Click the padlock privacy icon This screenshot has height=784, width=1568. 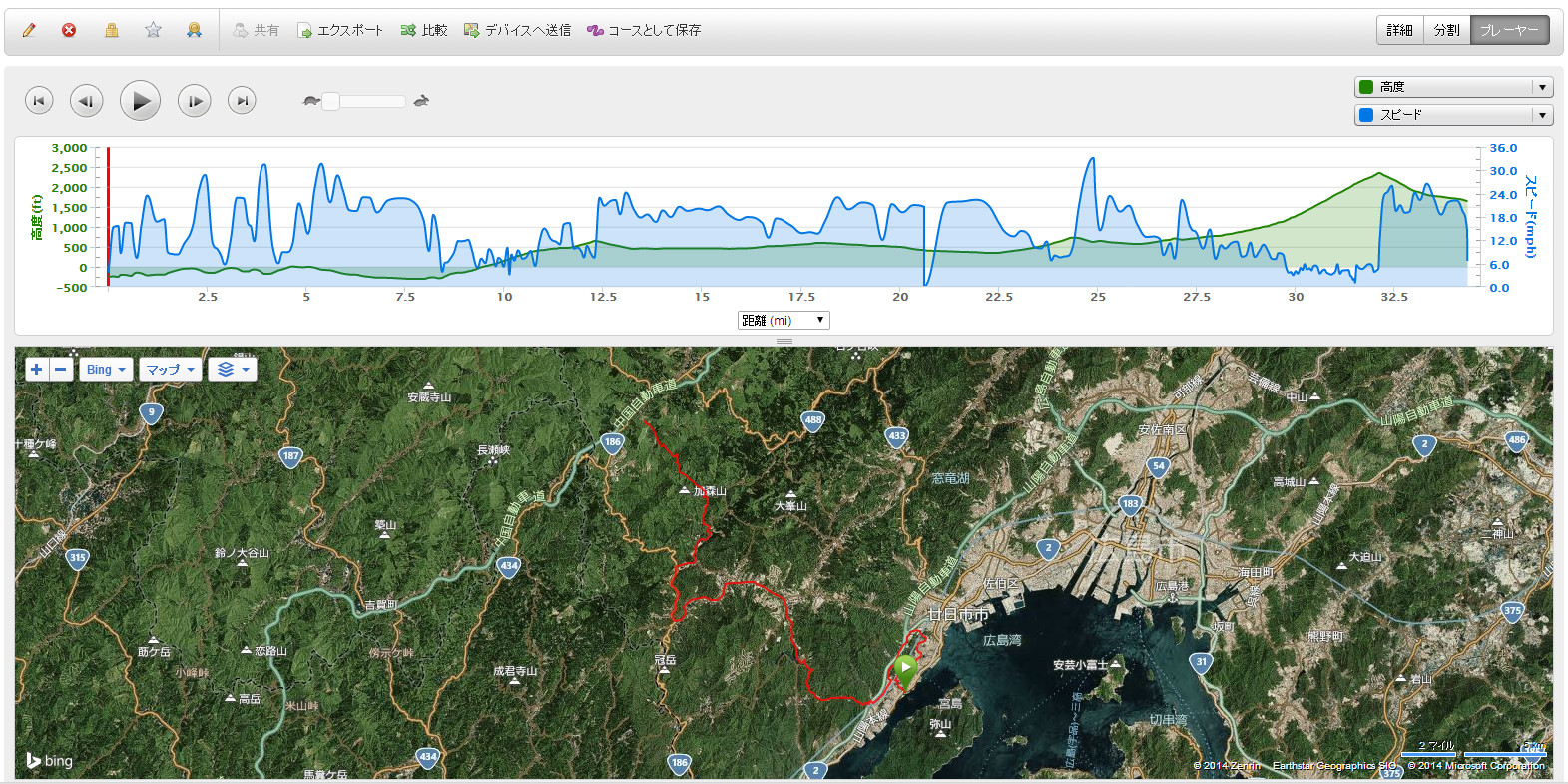tap(112, 30)
